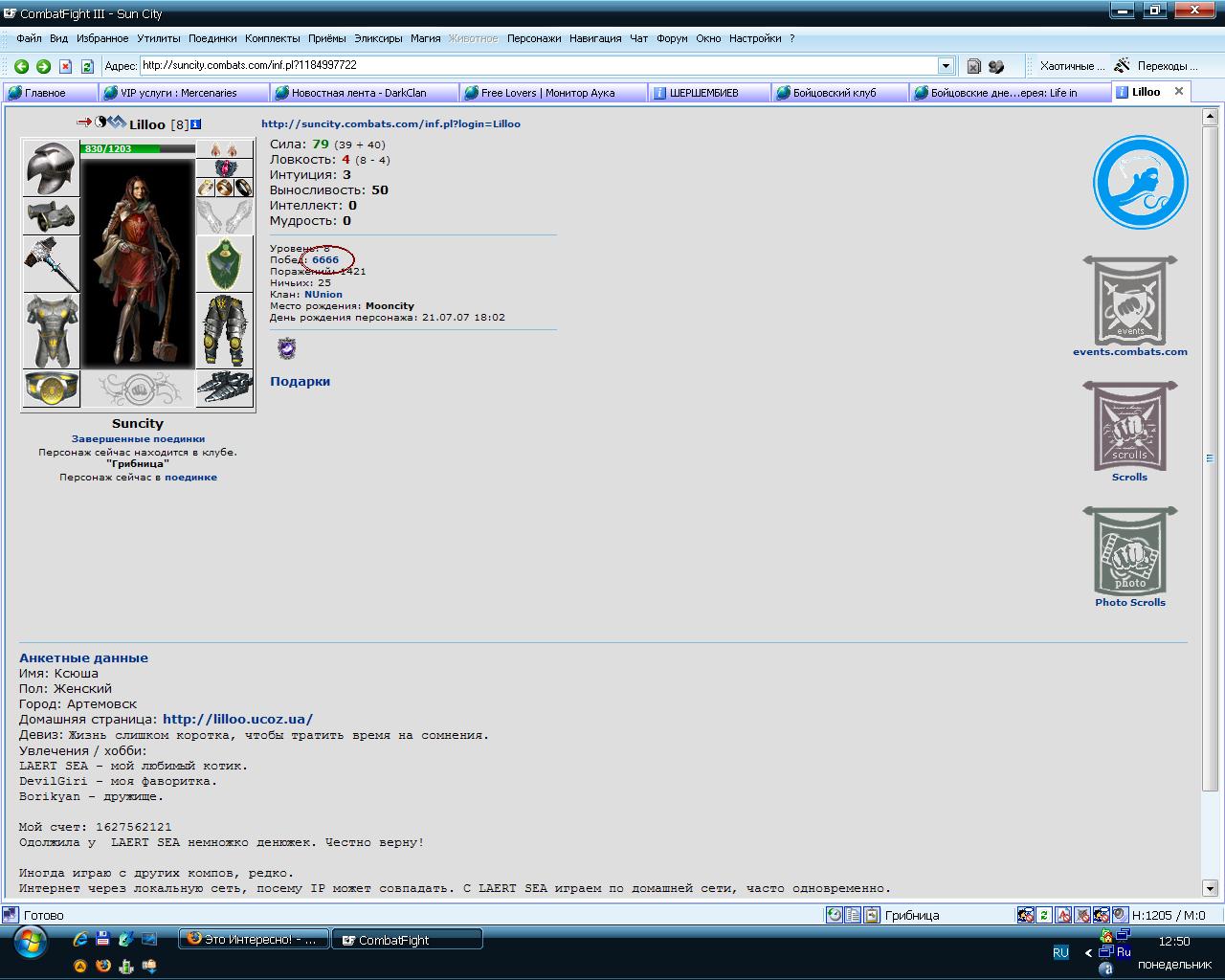Open the inf.pl?login=Lilloo profile link
The image size is (1225, 980).
pos(390,123)
